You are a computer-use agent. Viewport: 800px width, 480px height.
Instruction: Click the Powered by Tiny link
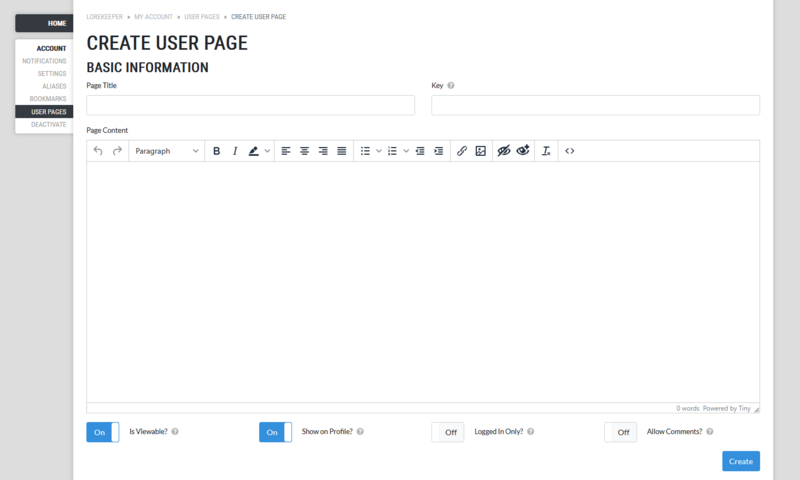pyautogui.click(x=727, y=408)
